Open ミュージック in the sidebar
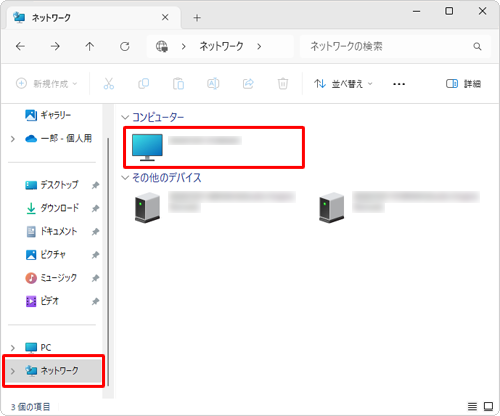 51,278
